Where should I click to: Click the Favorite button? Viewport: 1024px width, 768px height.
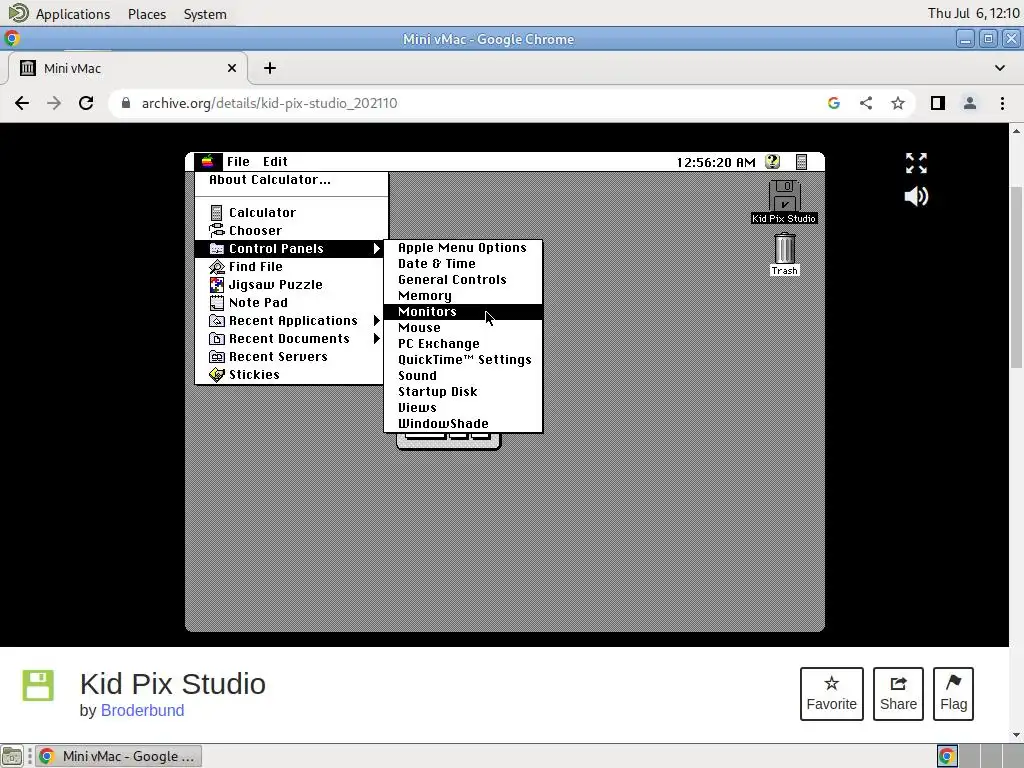coord(831,694)
